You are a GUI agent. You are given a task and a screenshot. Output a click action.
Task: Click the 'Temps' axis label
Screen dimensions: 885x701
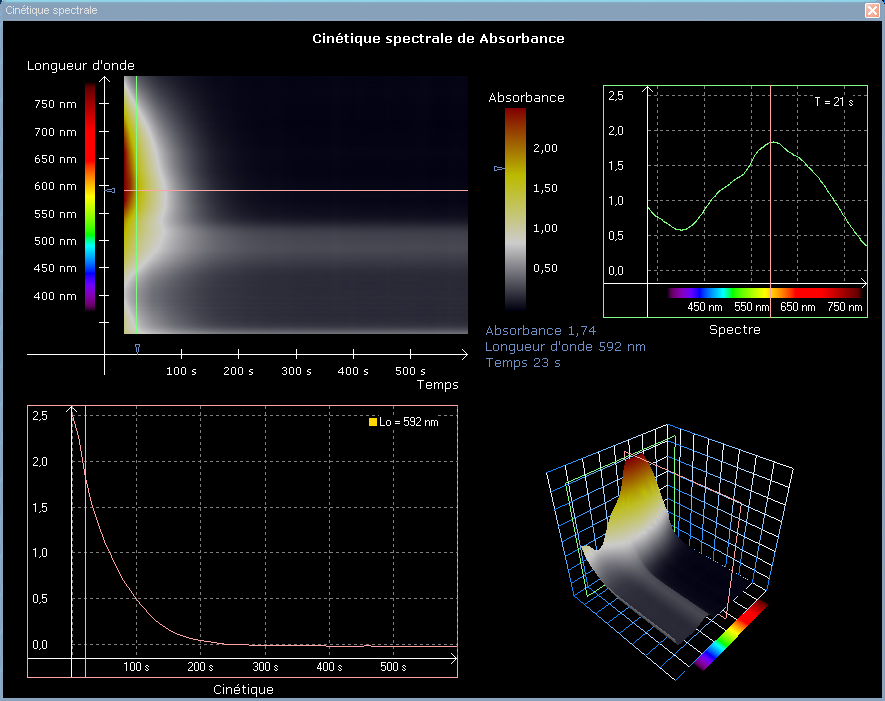(437, 385)
